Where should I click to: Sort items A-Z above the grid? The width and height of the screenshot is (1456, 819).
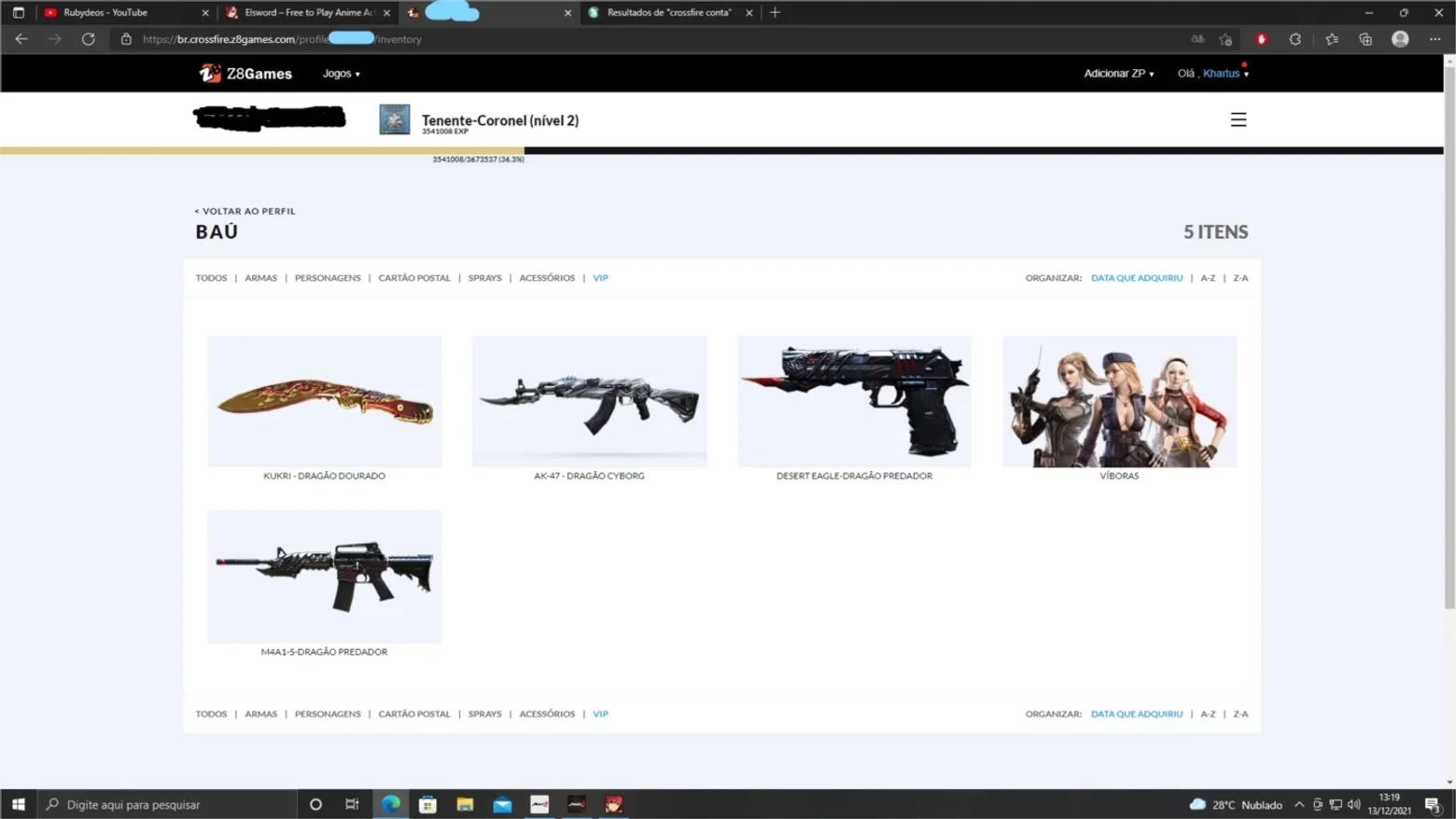1208,278
